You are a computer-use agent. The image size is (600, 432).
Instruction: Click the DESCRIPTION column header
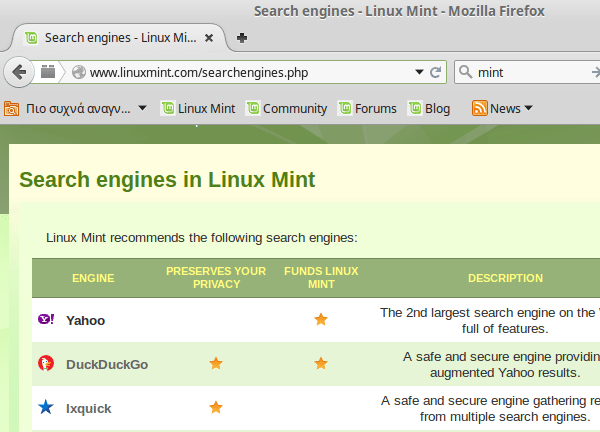click(505, 278)
